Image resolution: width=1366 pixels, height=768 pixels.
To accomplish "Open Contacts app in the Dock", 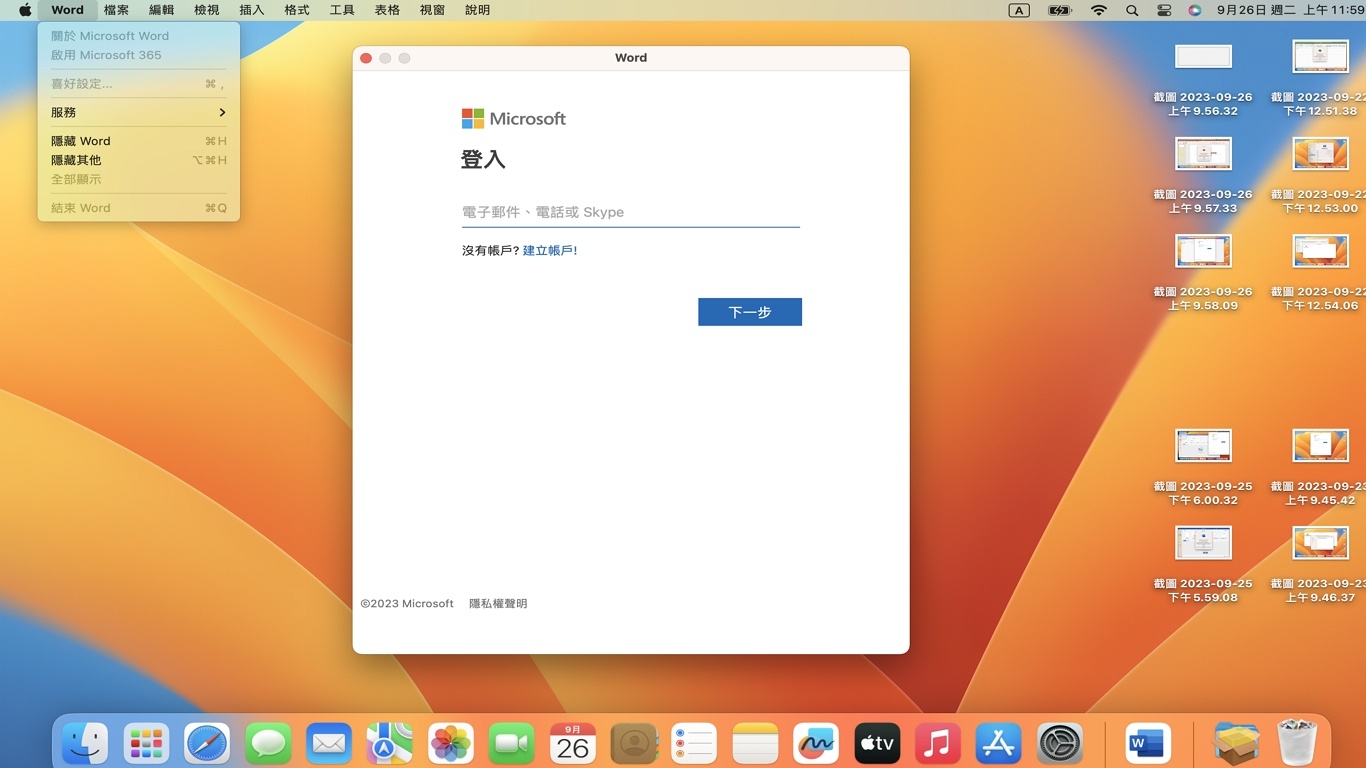I will coord(634,744).
